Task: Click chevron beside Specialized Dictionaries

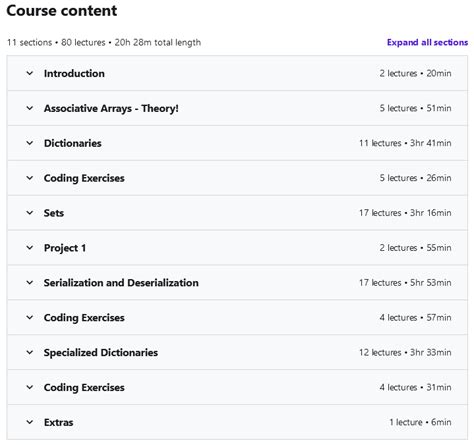Action: pos(30,352)
